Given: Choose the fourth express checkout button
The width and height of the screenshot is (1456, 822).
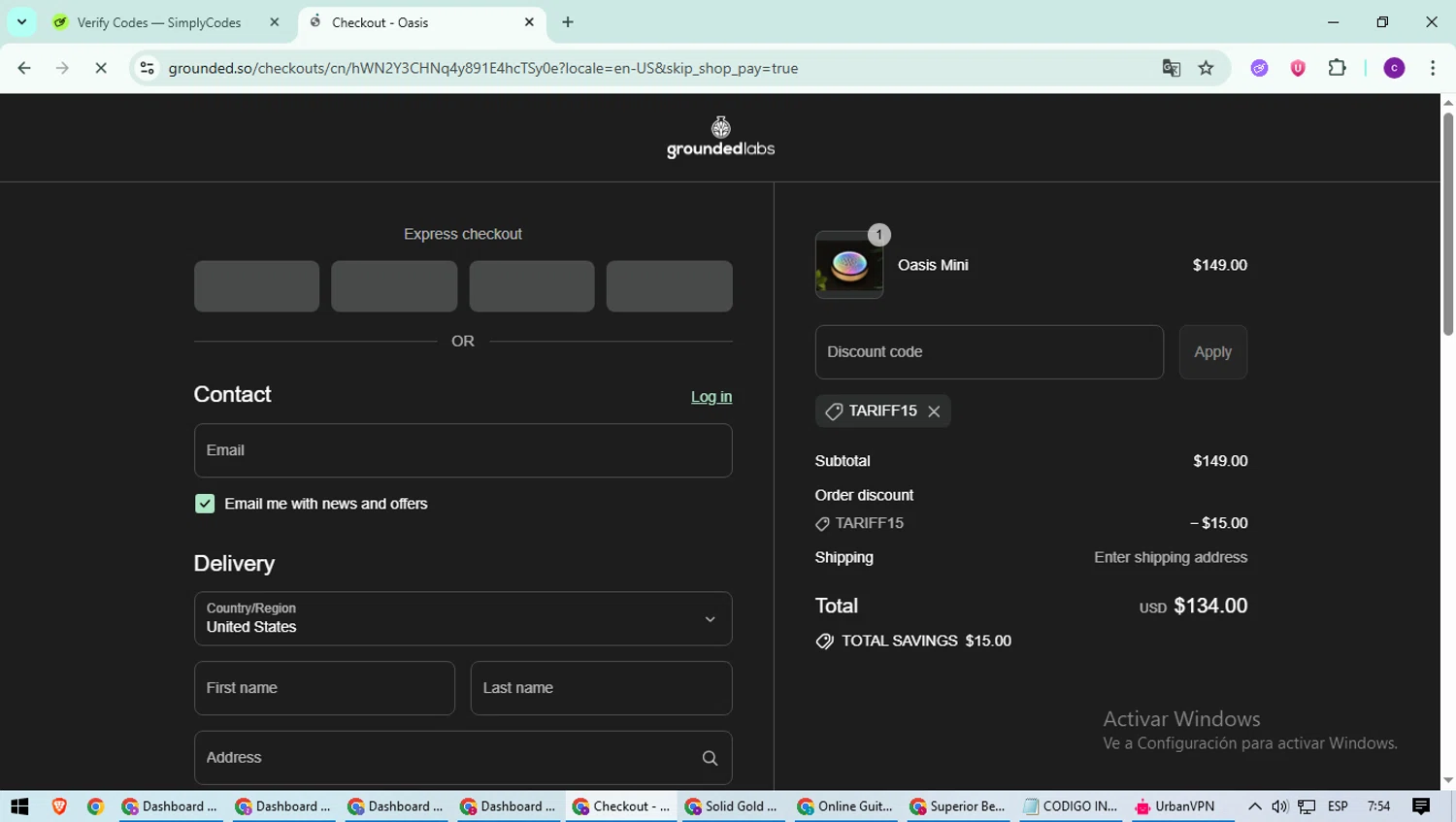Looking at the screenshot, I should pyautogui.click(x=670, y=286).
